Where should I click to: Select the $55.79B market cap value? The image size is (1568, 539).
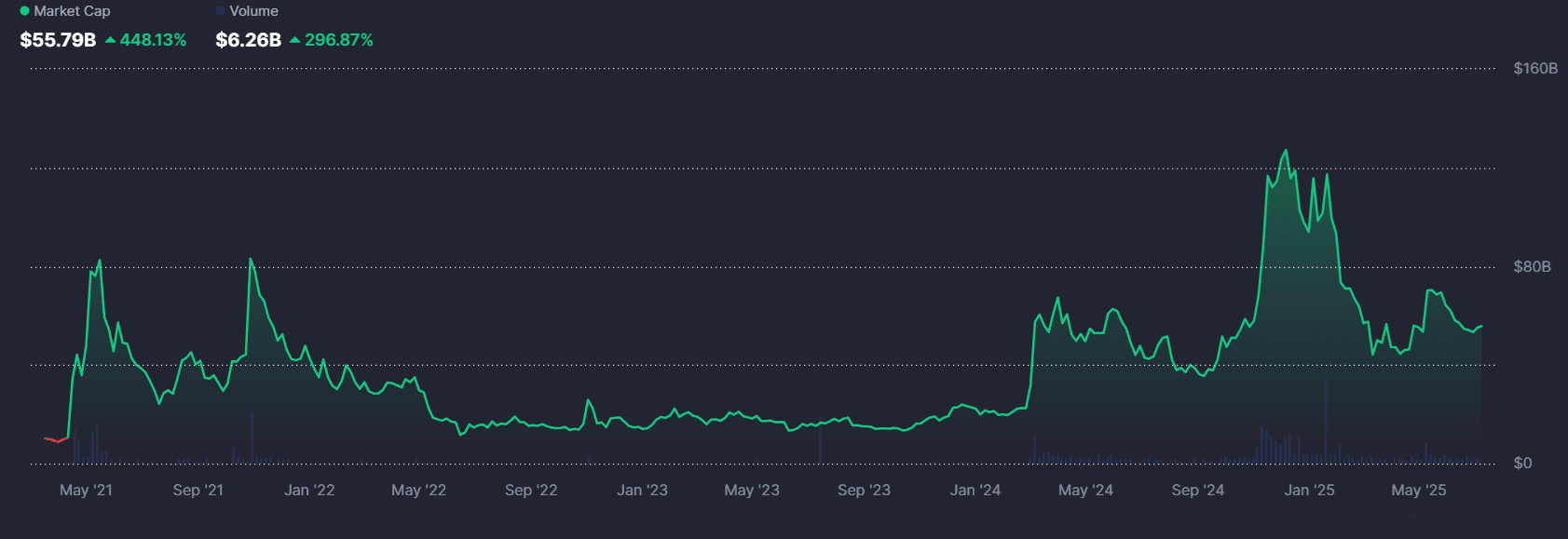pyautogui.click(x=58, y=40)
